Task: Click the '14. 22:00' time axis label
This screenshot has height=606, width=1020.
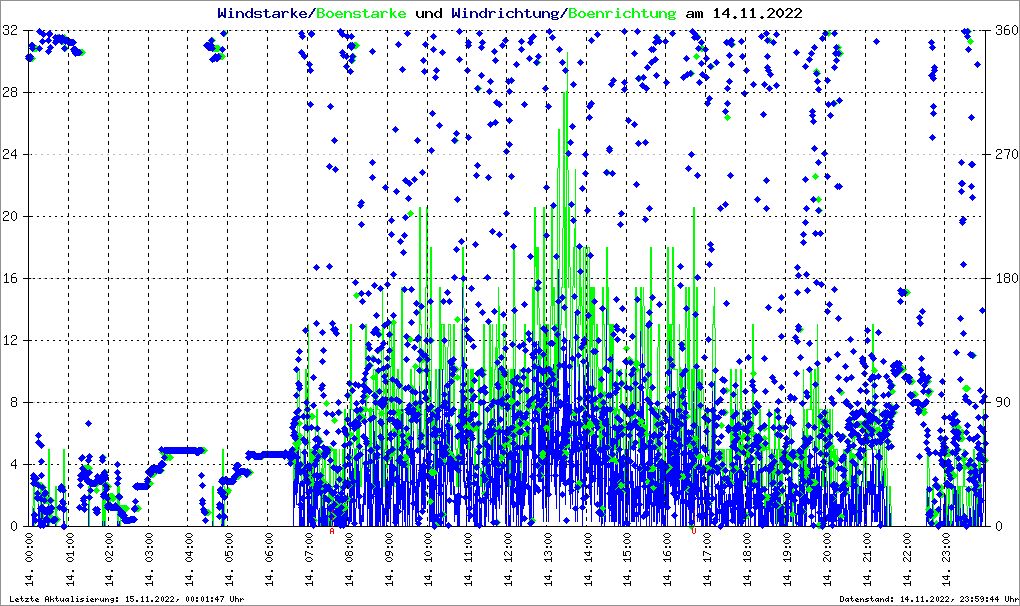Action: tap(906, 559)
